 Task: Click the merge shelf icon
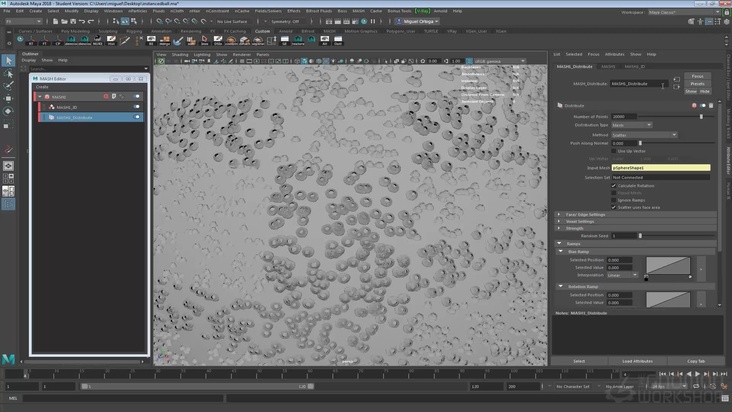pyautogui.click(x=164, y=41)
